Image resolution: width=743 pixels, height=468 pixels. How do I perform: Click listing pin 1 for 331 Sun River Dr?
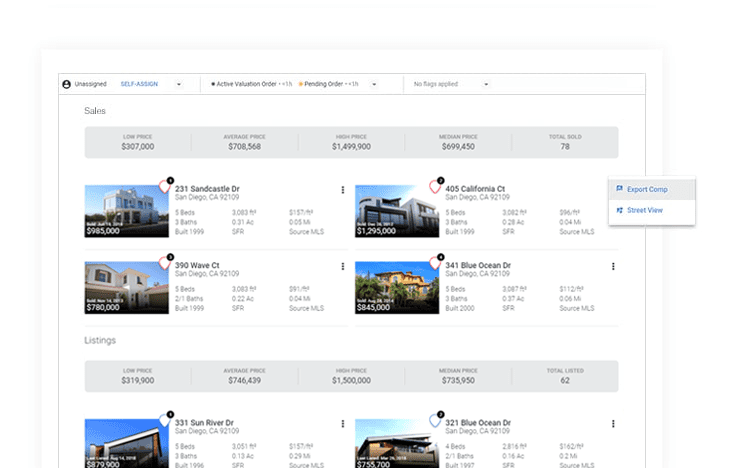pos(165,420)
